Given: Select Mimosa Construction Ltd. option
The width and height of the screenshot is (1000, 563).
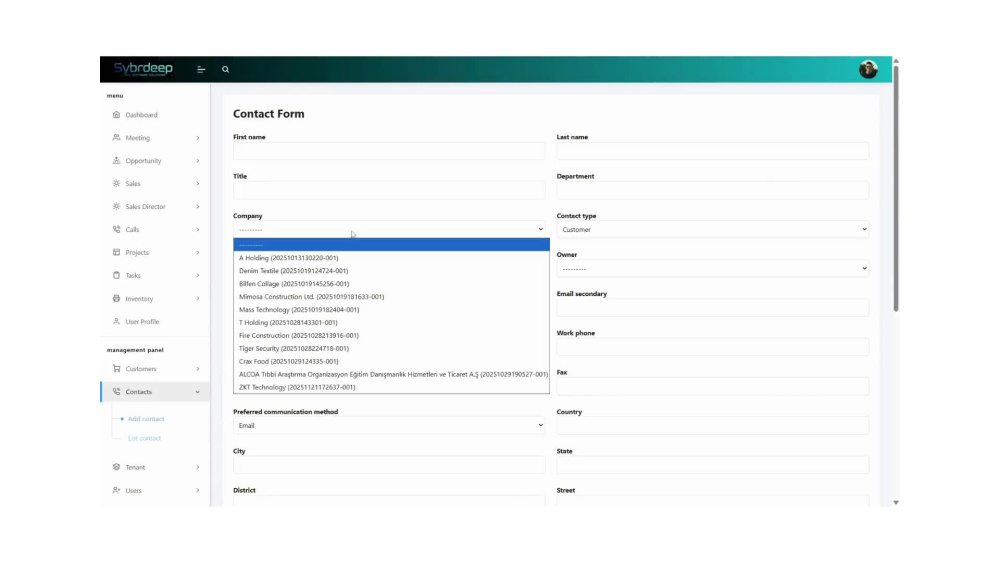Looking at the screenshot, I should coord(391,296).
